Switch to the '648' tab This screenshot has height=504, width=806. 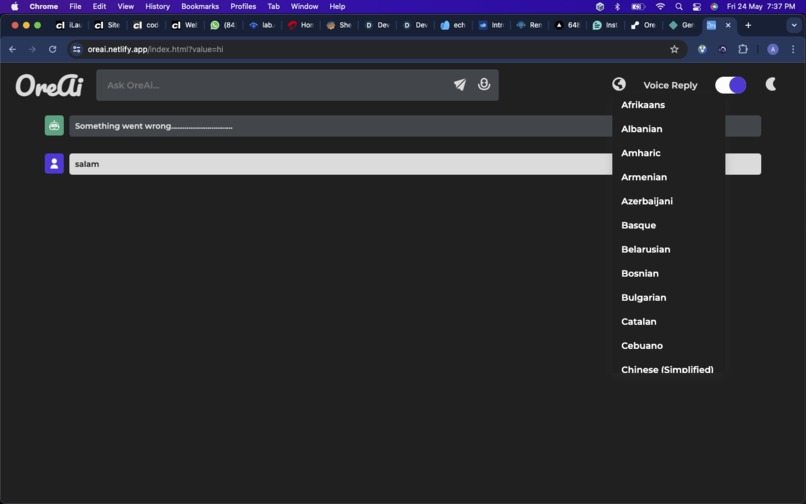[x=567, y=25]
